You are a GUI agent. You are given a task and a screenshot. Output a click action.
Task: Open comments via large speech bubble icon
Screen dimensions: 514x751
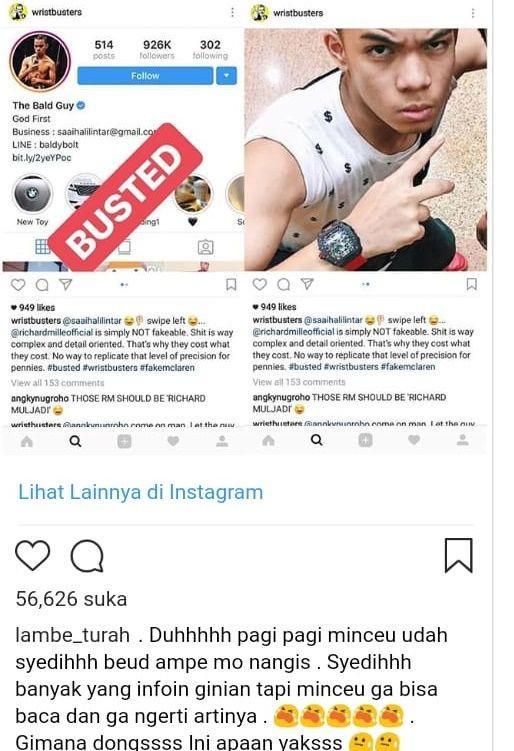[x=87, y=556]
